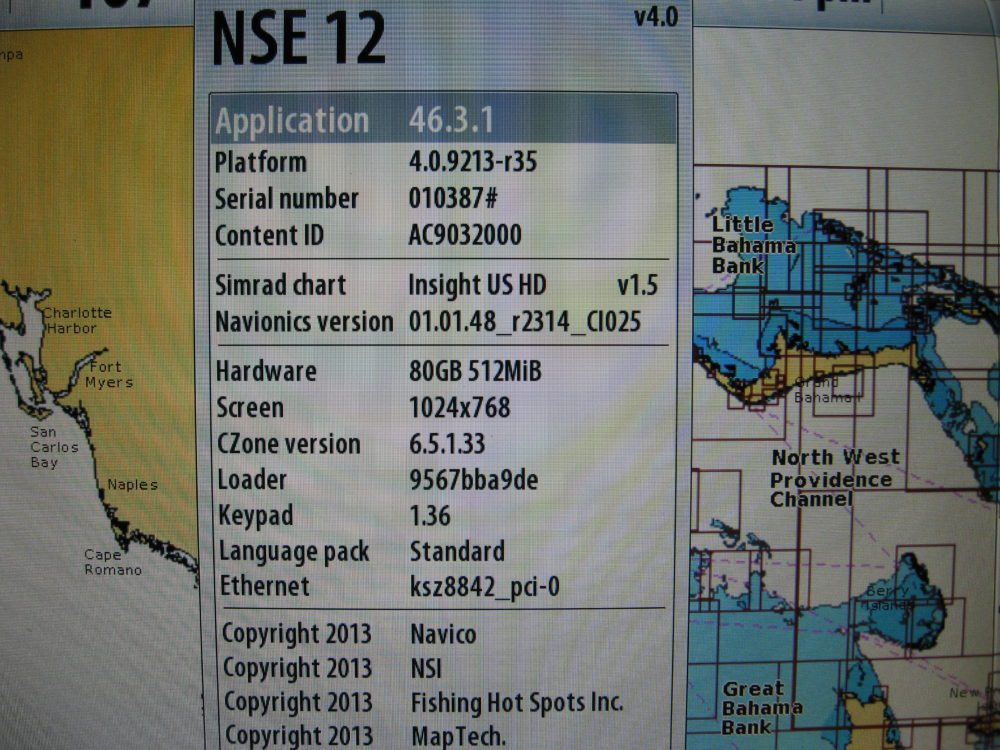Click Fort Myers label on the chart
This screenshot has height=750, width=1000.
pos(109,374)
